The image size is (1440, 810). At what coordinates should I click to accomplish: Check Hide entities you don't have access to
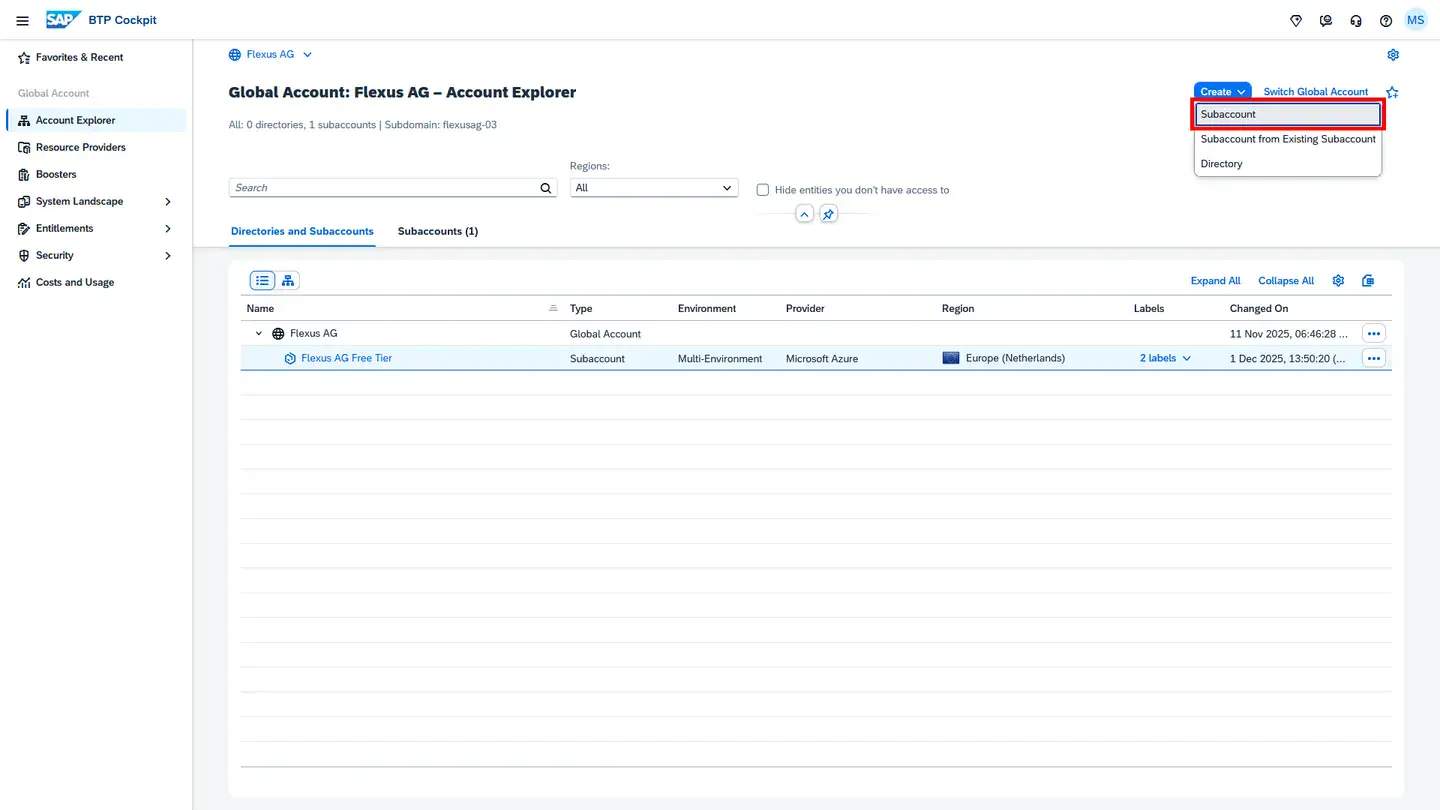[x=763, y=190]
